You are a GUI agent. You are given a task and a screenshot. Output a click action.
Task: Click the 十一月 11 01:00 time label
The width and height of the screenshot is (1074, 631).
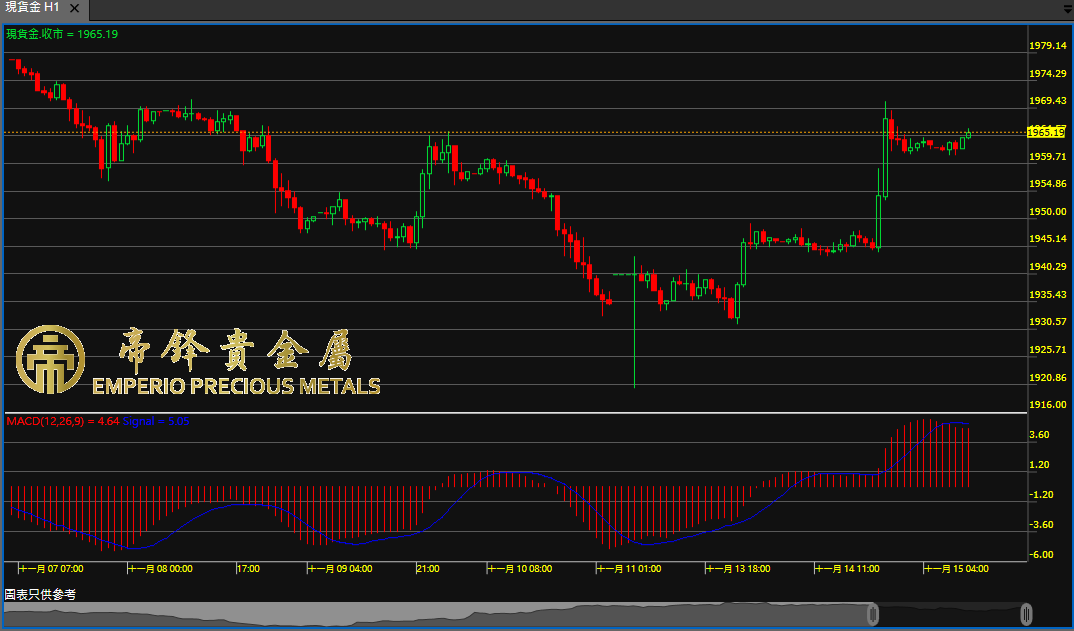click(x=629, y=569)
